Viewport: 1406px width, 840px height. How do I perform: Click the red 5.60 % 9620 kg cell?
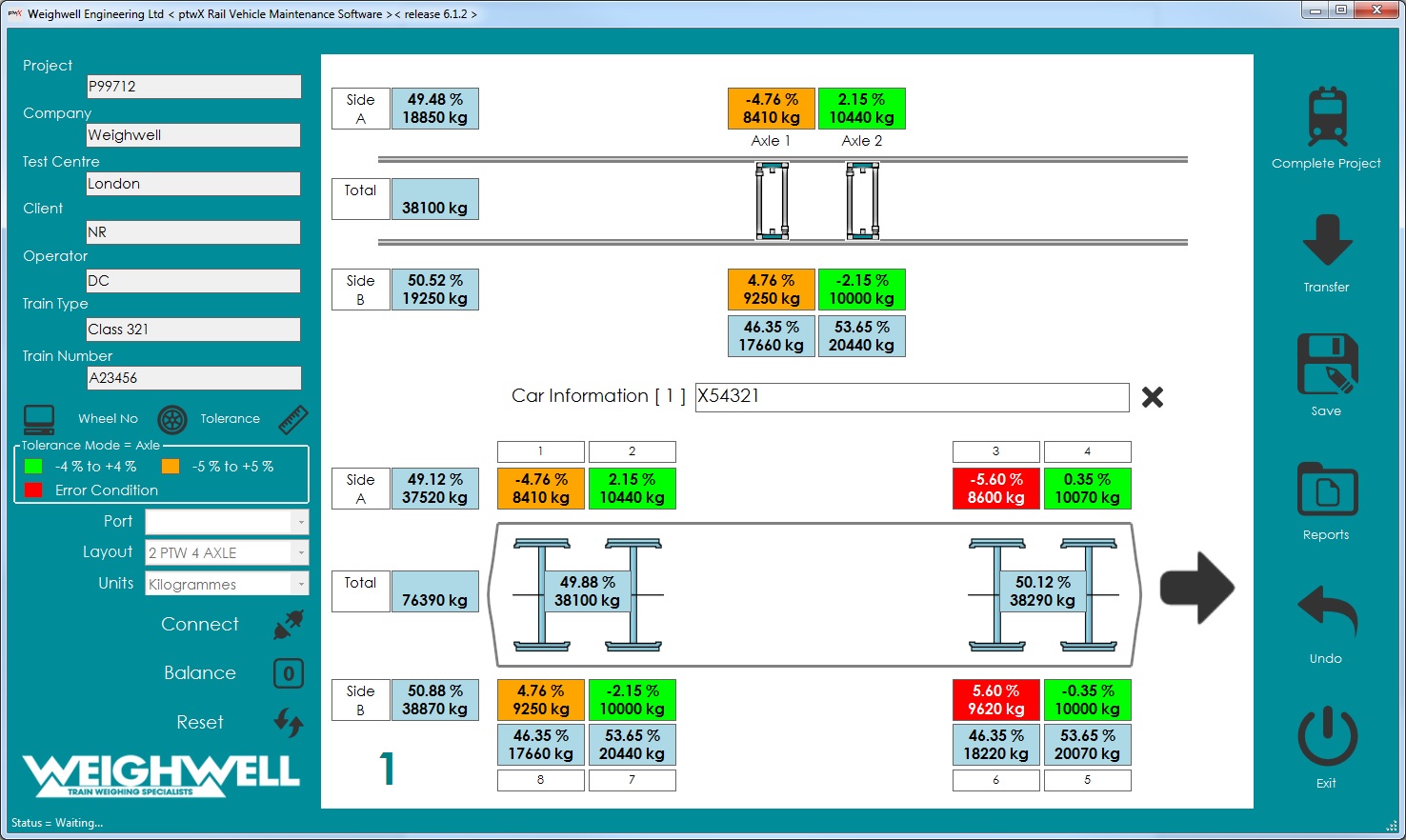tap(996, 700)
